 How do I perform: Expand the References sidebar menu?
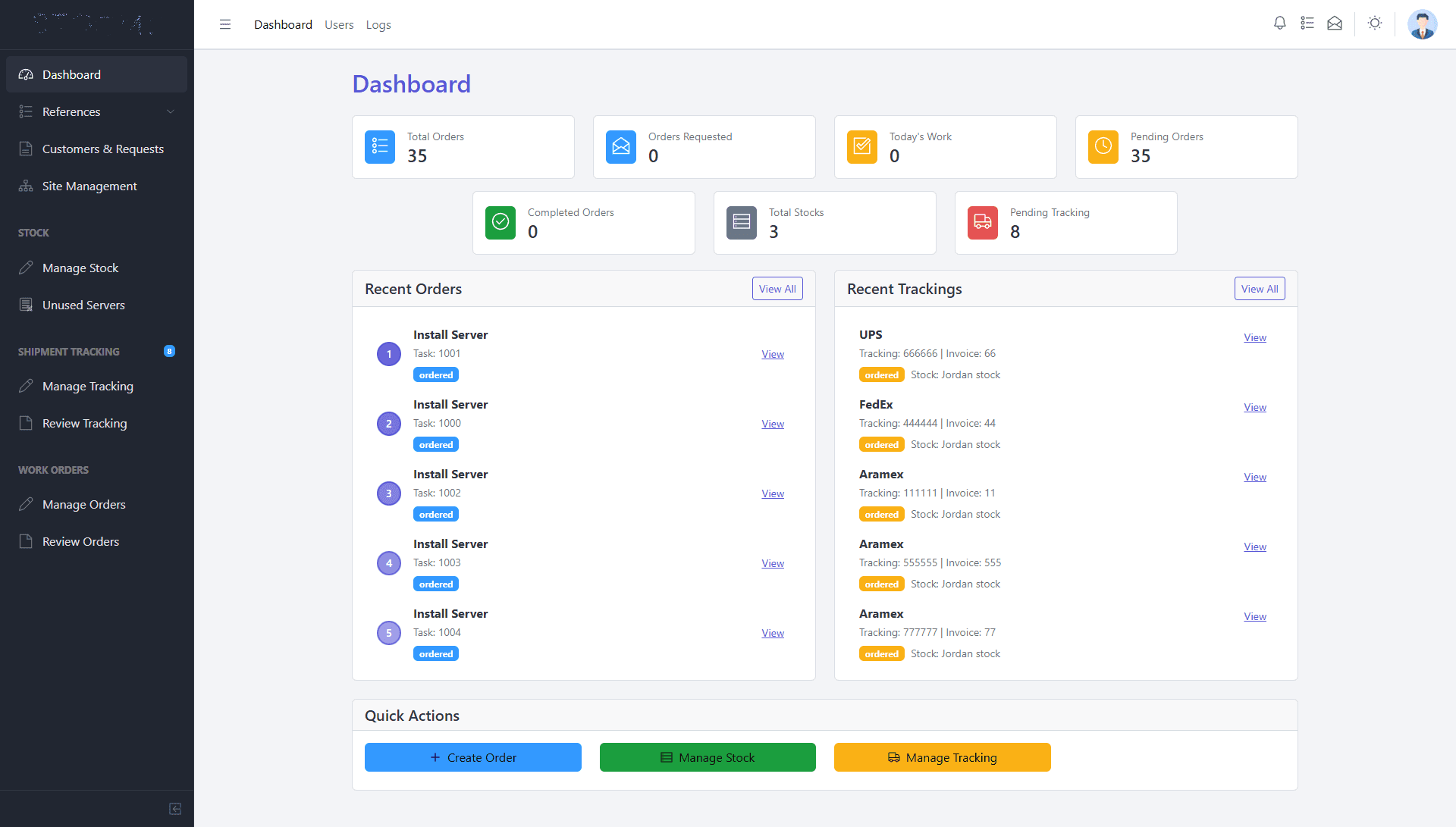tap(97, 111)
